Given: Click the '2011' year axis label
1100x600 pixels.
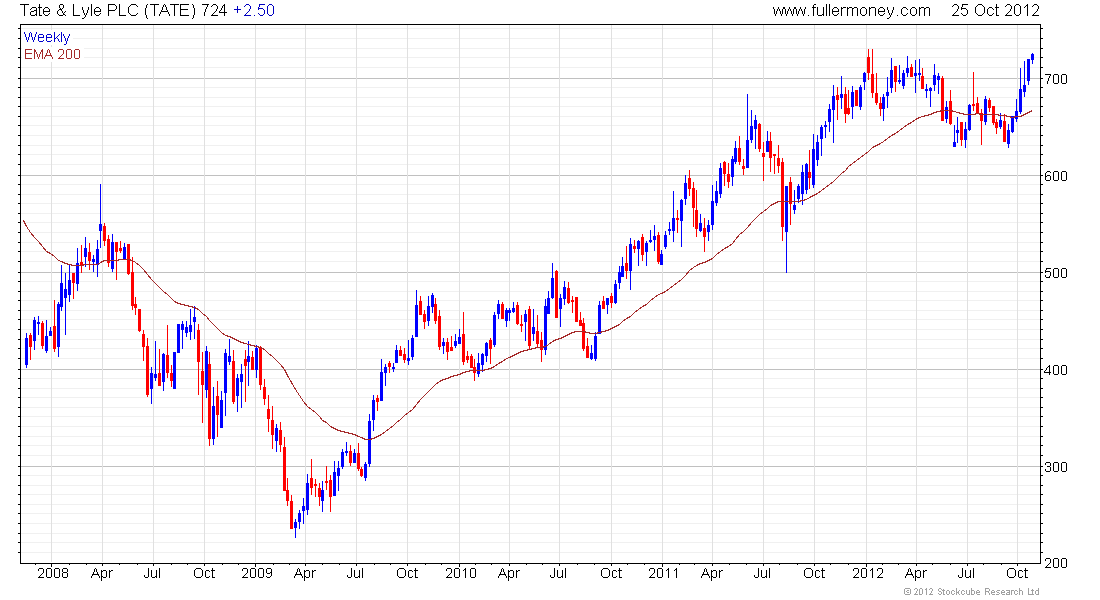Looking at the screenshot, I should (x=664, y=573).
